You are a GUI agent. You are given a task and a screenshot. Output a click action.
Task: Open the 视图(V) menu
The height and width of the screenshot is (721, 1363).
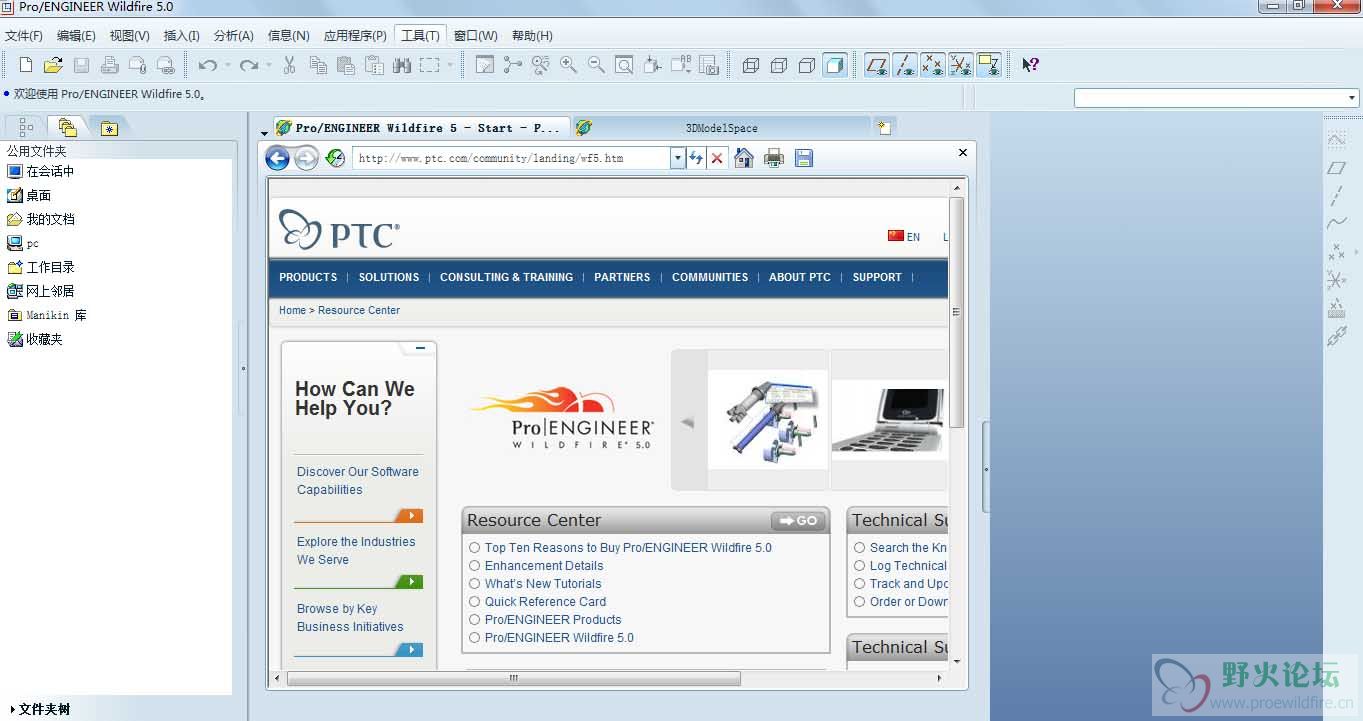pyautogui.click(x=130, y=36)
